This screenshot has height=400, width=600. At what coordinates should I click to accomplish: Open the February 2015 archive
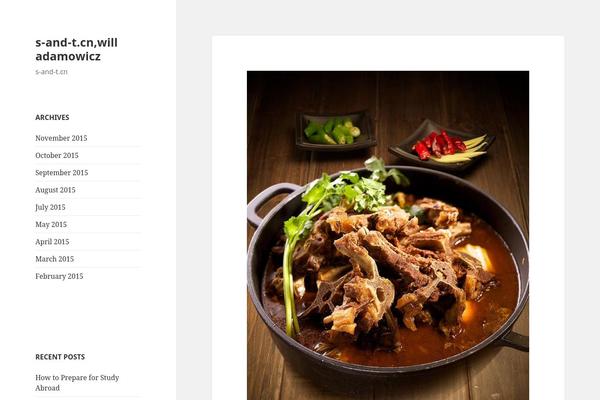coord(59,276)
